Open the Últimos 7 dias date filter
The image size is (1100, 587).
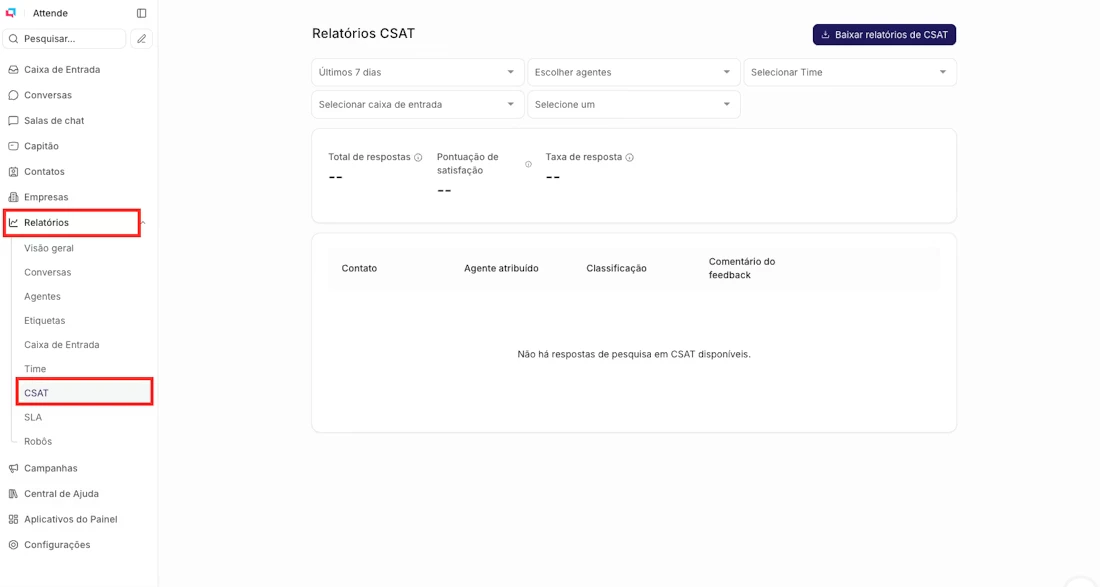(417, 72)
